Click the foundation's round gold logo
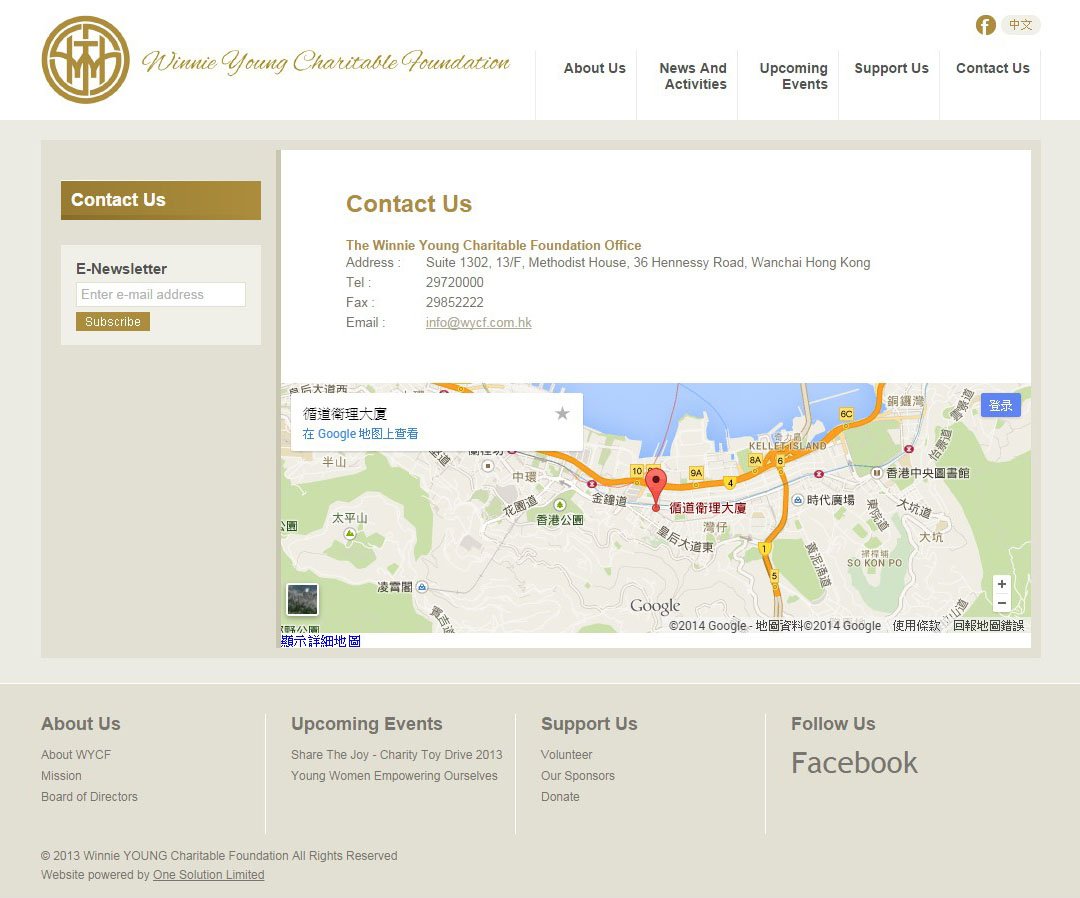Screen dimensions: 1080x898 tap(85, 60)
